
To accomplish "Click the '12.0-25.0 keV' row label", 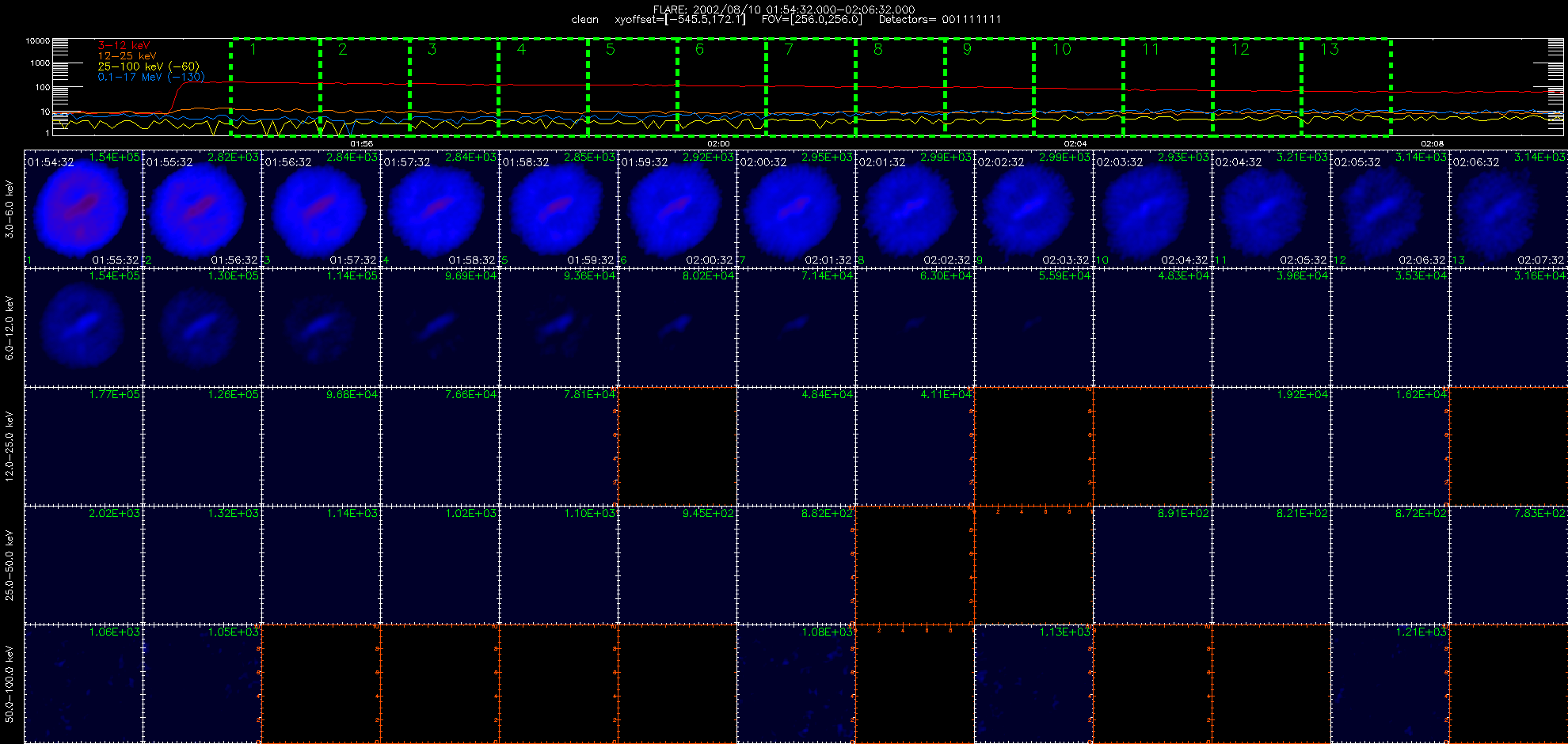I will click(10, 446).
